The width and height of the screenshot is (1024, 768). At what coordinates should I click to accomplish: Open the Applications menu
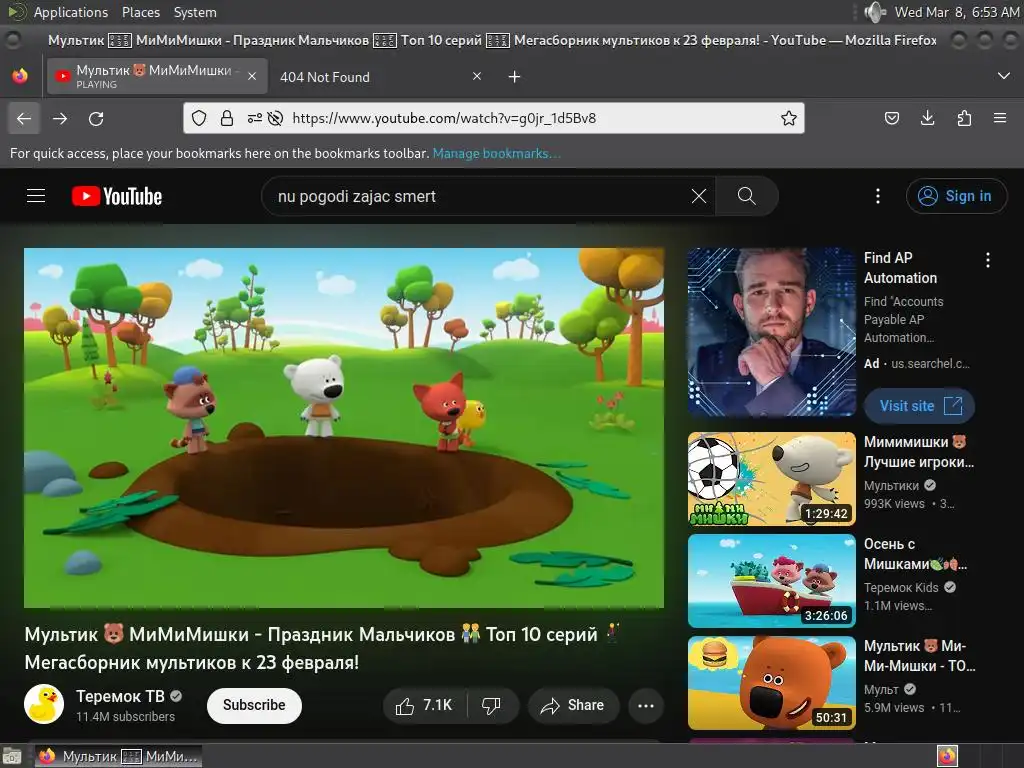(71, 12)
